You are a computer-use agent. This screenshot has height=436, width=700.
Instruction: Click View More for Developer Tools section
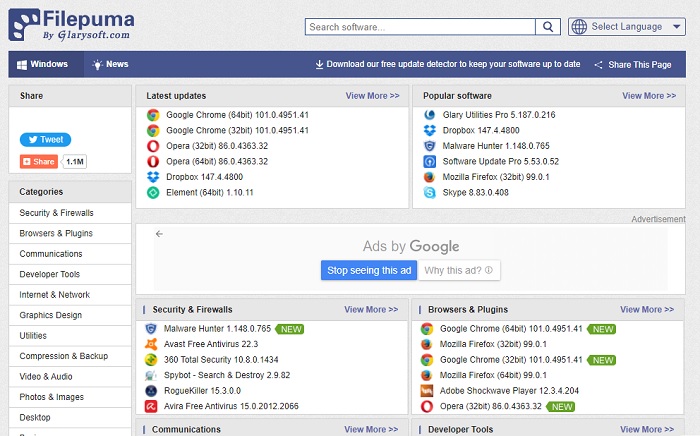[x=647, y=429]
